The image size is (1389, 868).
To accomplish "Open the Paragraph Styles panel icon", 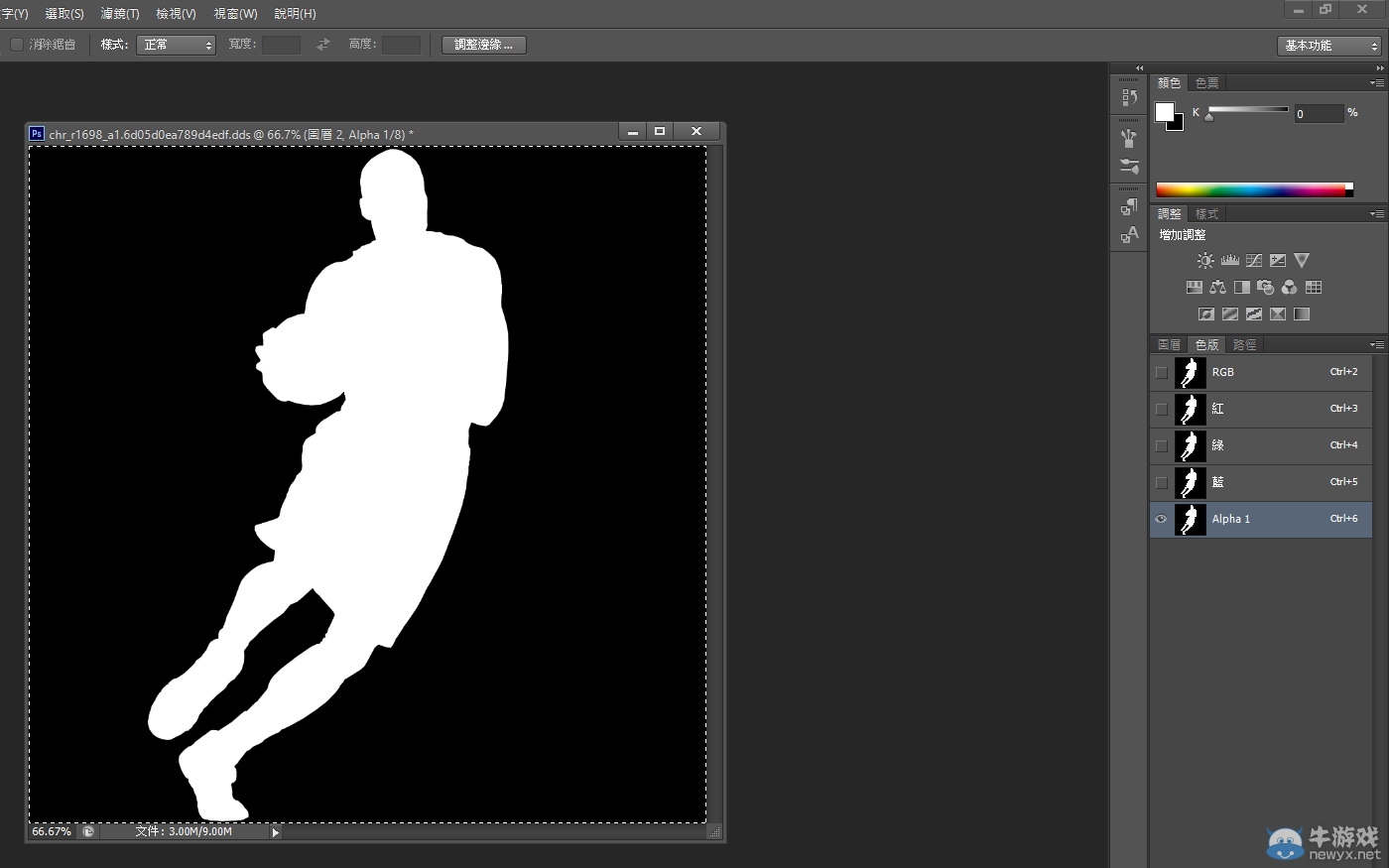I will (x=1129, y=207).
